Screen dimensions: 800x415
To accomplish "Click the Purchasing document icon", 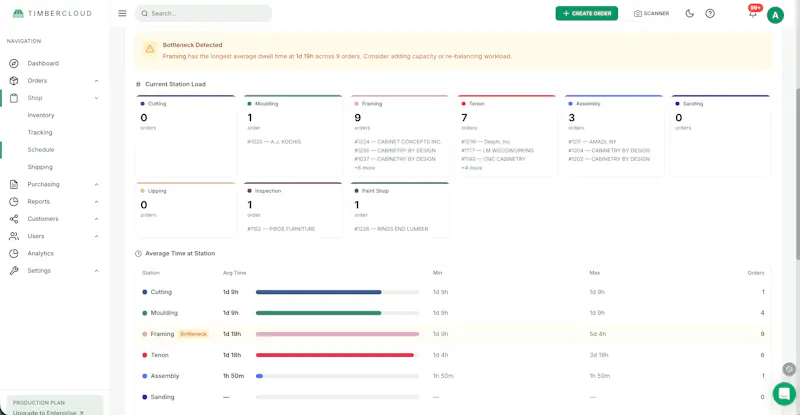I will coord(14,184).
